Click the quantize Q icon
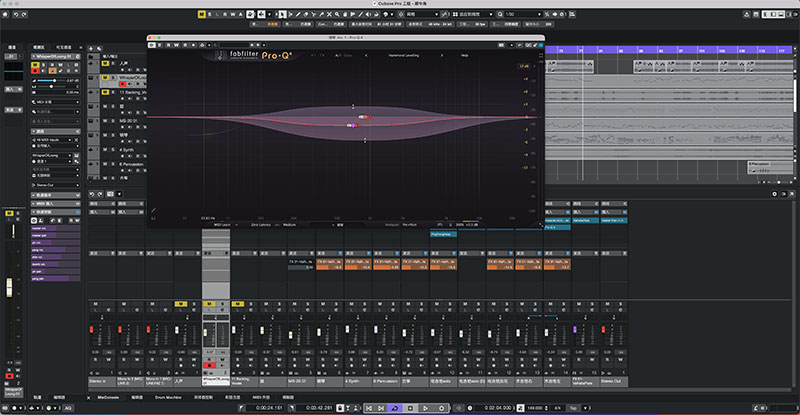 pos(500,14)
